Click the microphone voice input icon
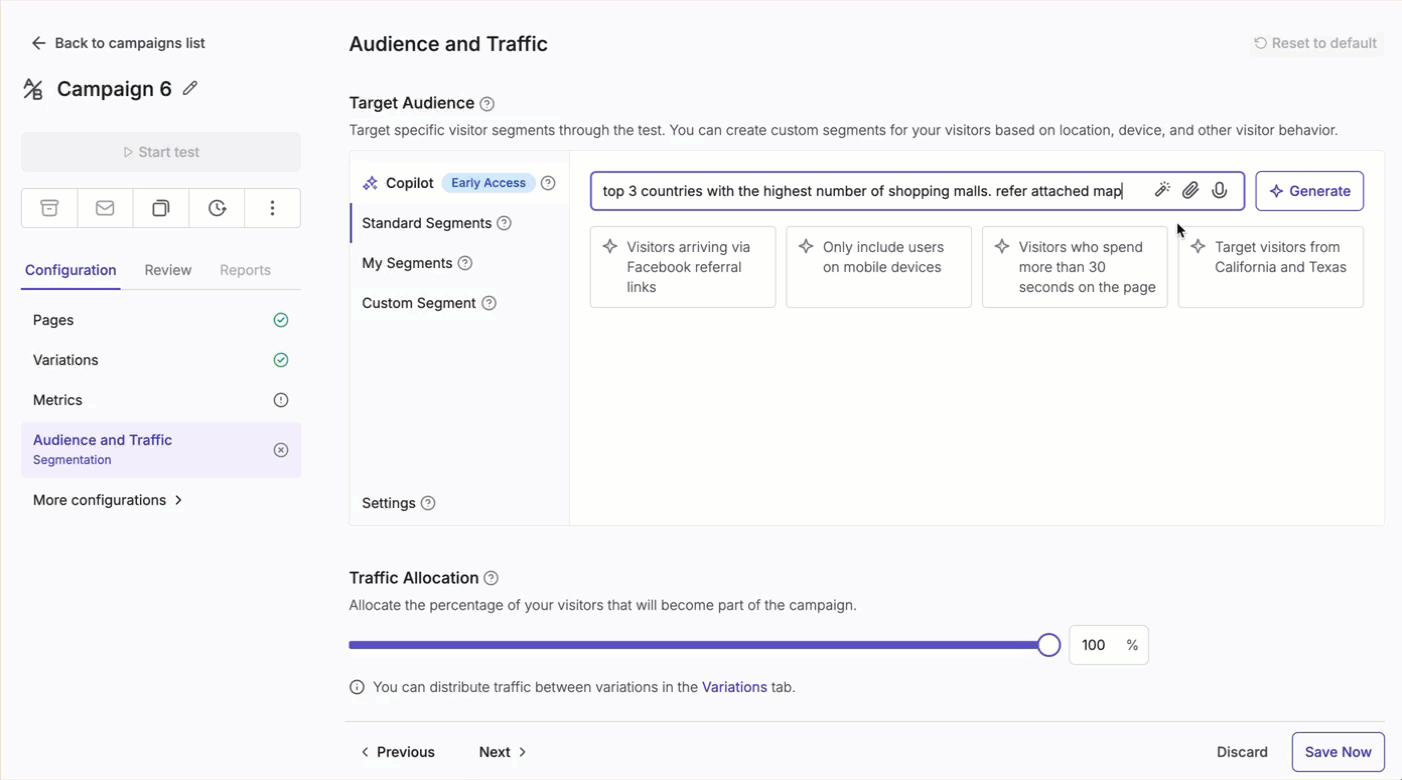The height and width of the screenshot is (780, 1402). coord(1219,190)
